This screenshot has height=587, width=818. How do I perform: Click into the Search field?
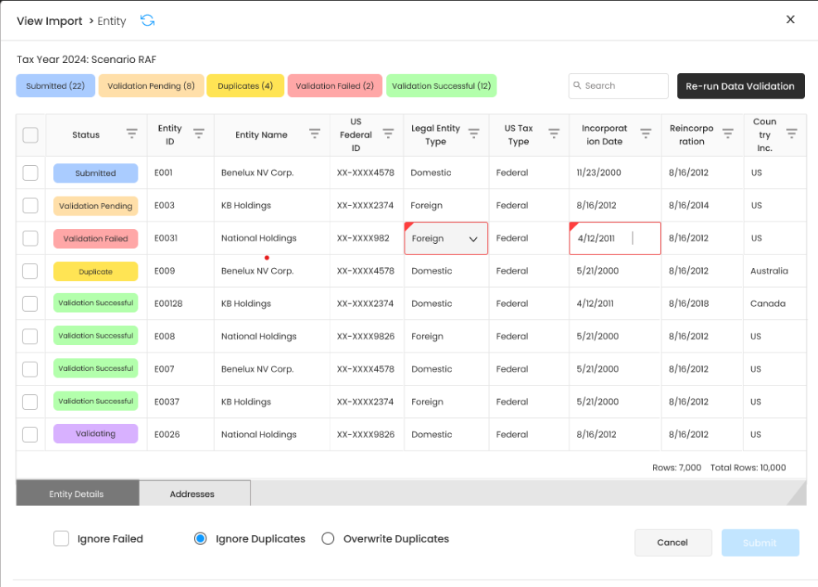619,86
